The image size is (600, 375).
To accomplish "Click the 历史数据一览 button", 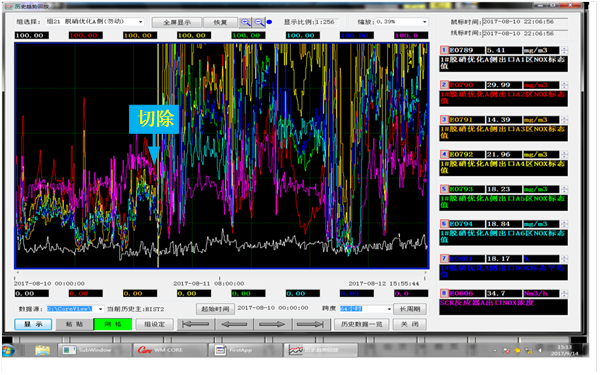I will tap(362, 325).
